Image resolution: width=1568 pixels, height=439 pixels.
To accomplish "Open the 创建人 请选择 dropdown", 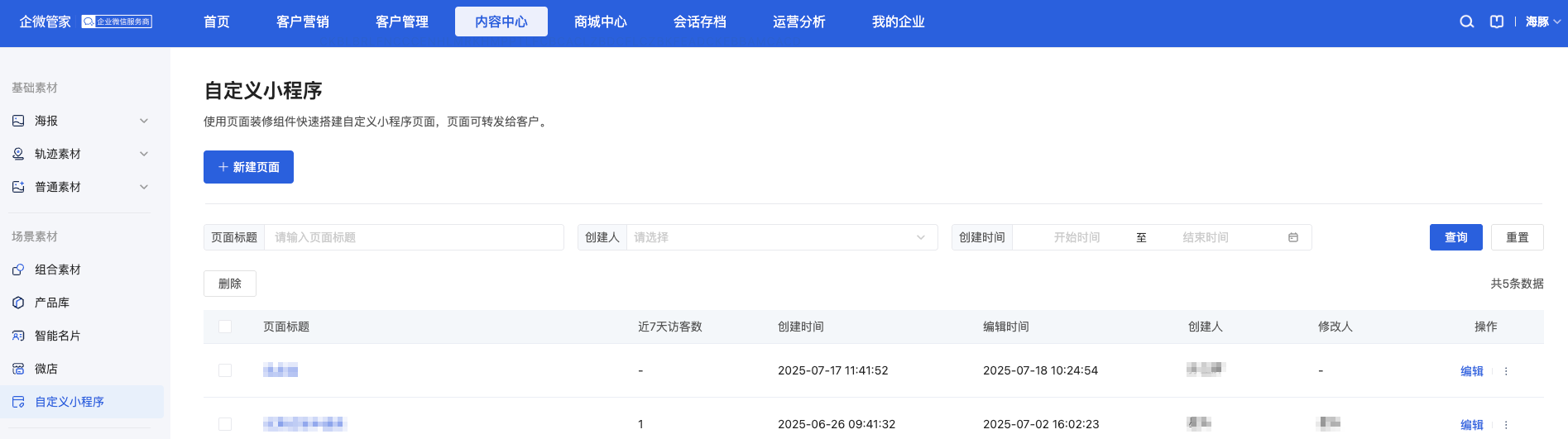I will (782, 237).
